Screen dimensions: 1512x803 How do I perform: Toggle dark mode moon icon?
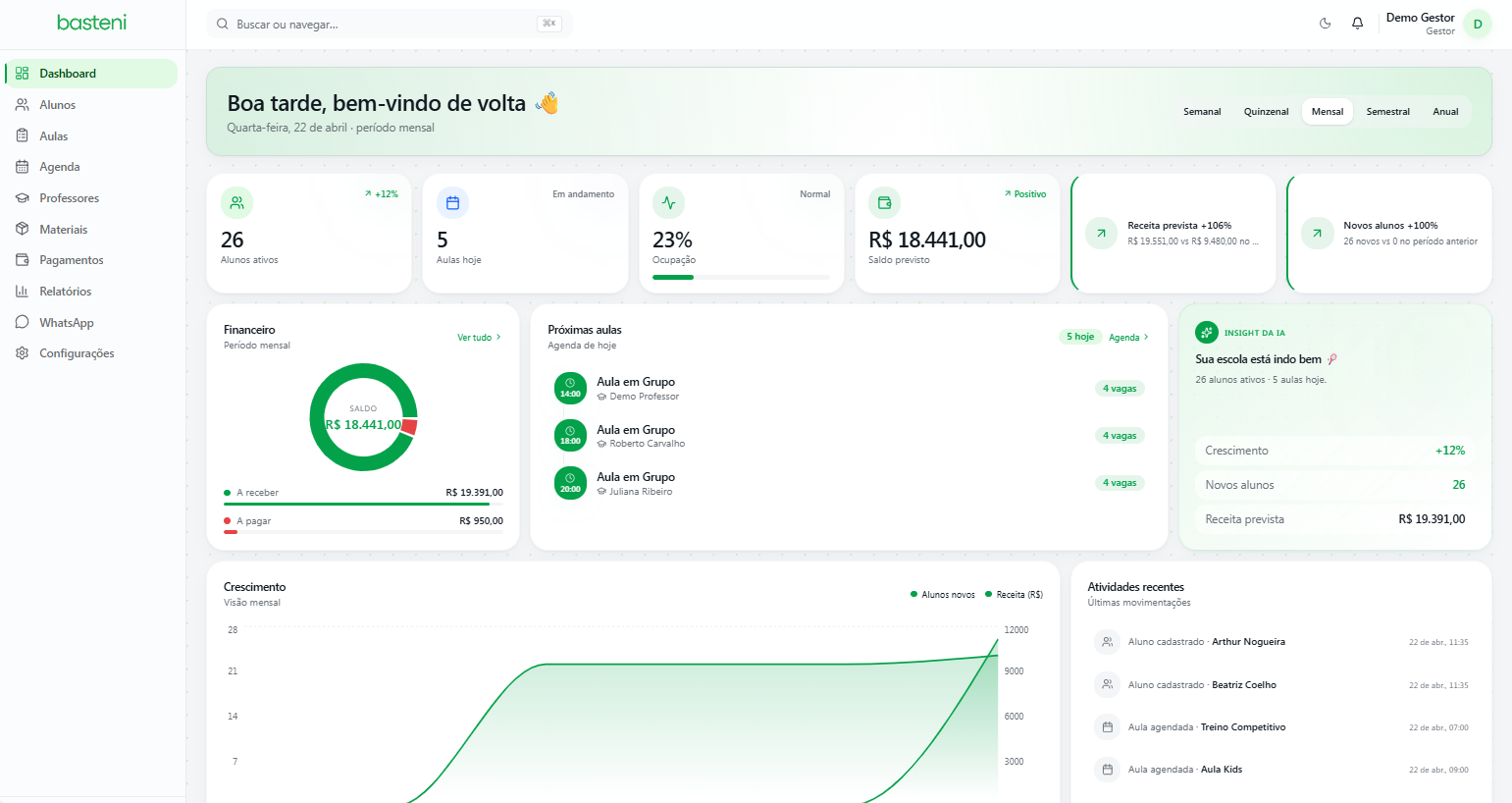(x=1326, y=24)
